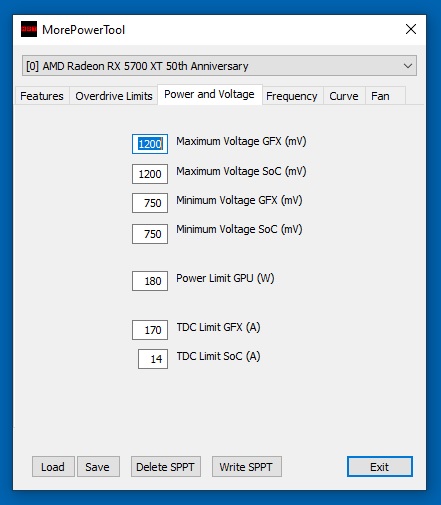Click the Write SPPT button
Screen dimensions: 441x505
(247, 467)
